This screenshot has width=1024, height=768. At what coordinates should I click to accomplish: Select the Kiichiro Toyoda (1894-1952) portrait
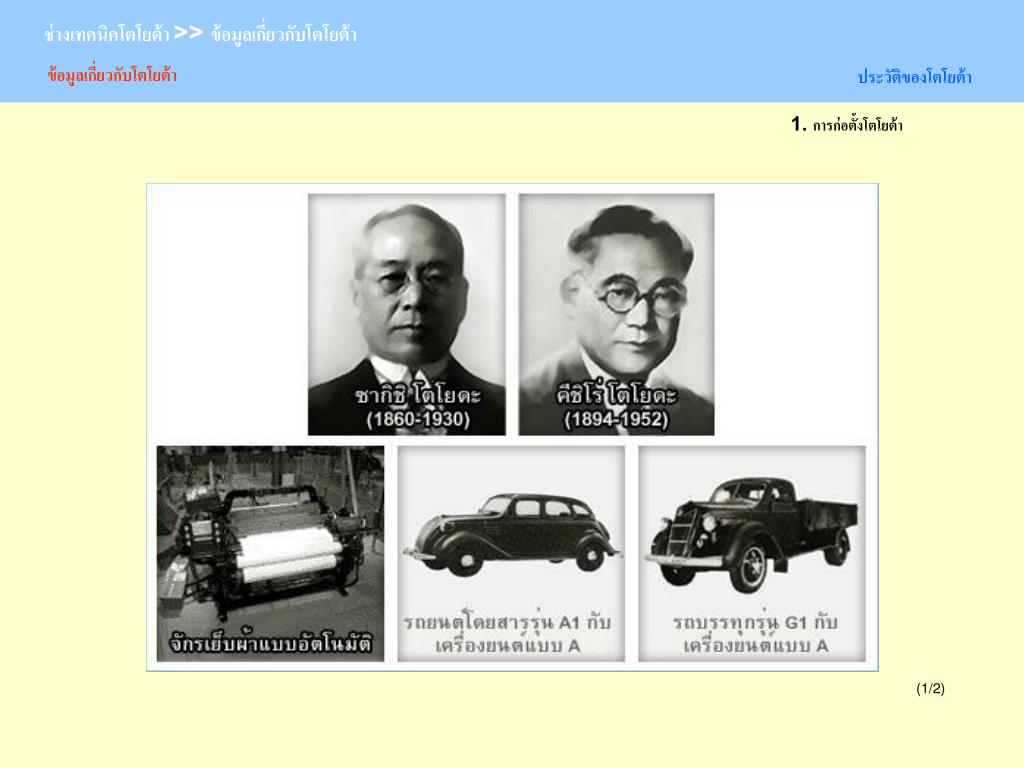tap(616, 314)
